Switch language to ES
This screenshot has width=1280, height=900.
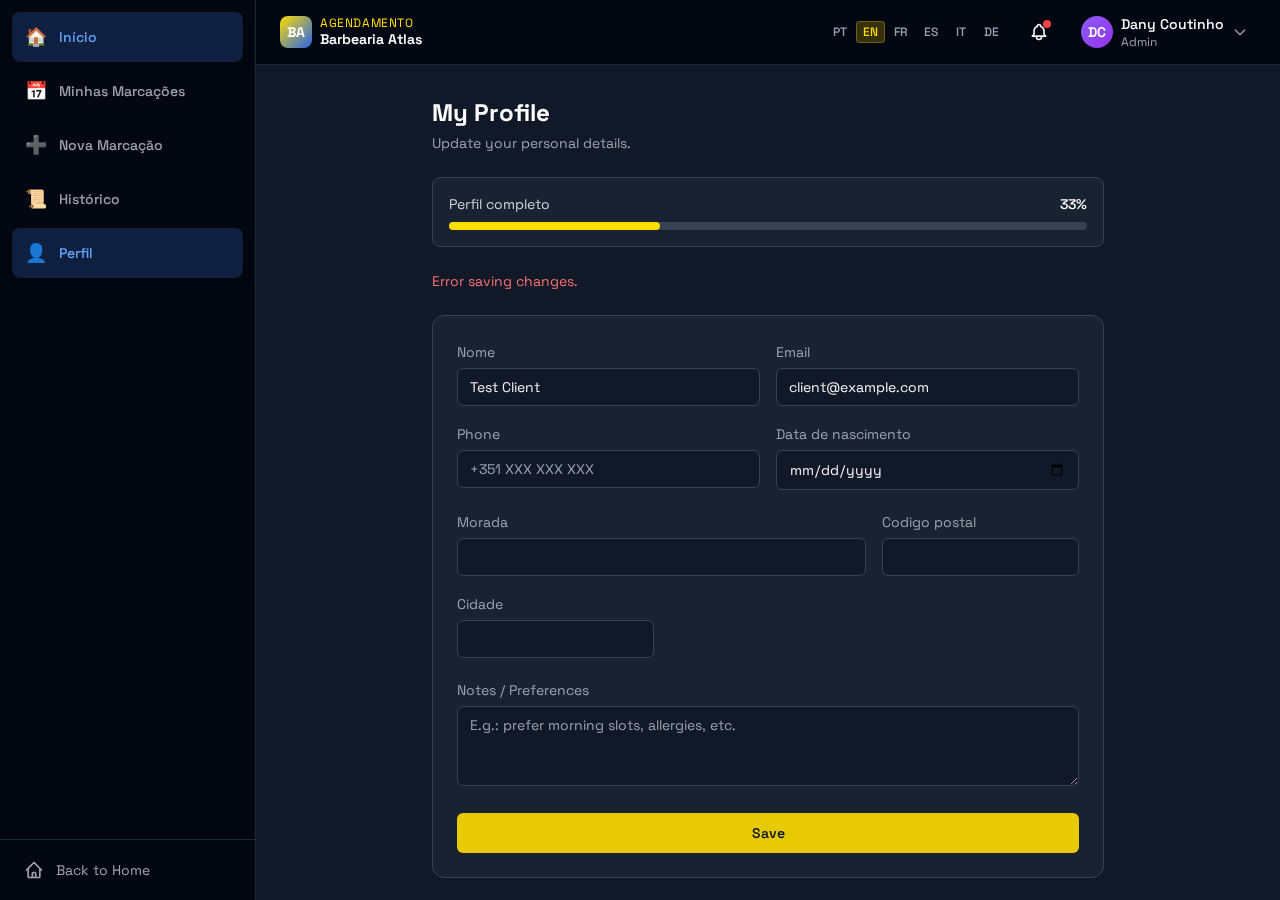931,32
